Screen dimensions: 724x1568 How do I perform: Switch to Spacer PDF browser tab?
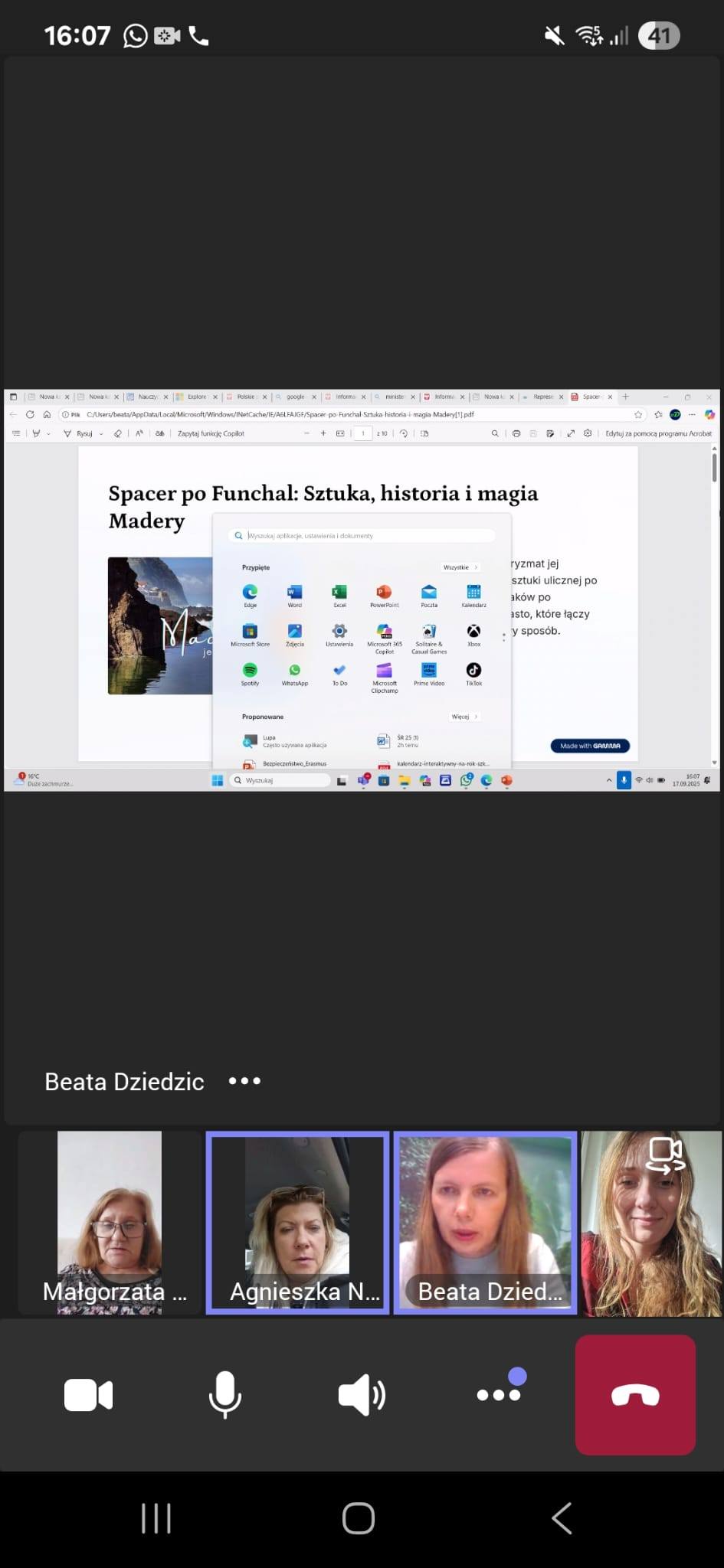pos(591,397)
